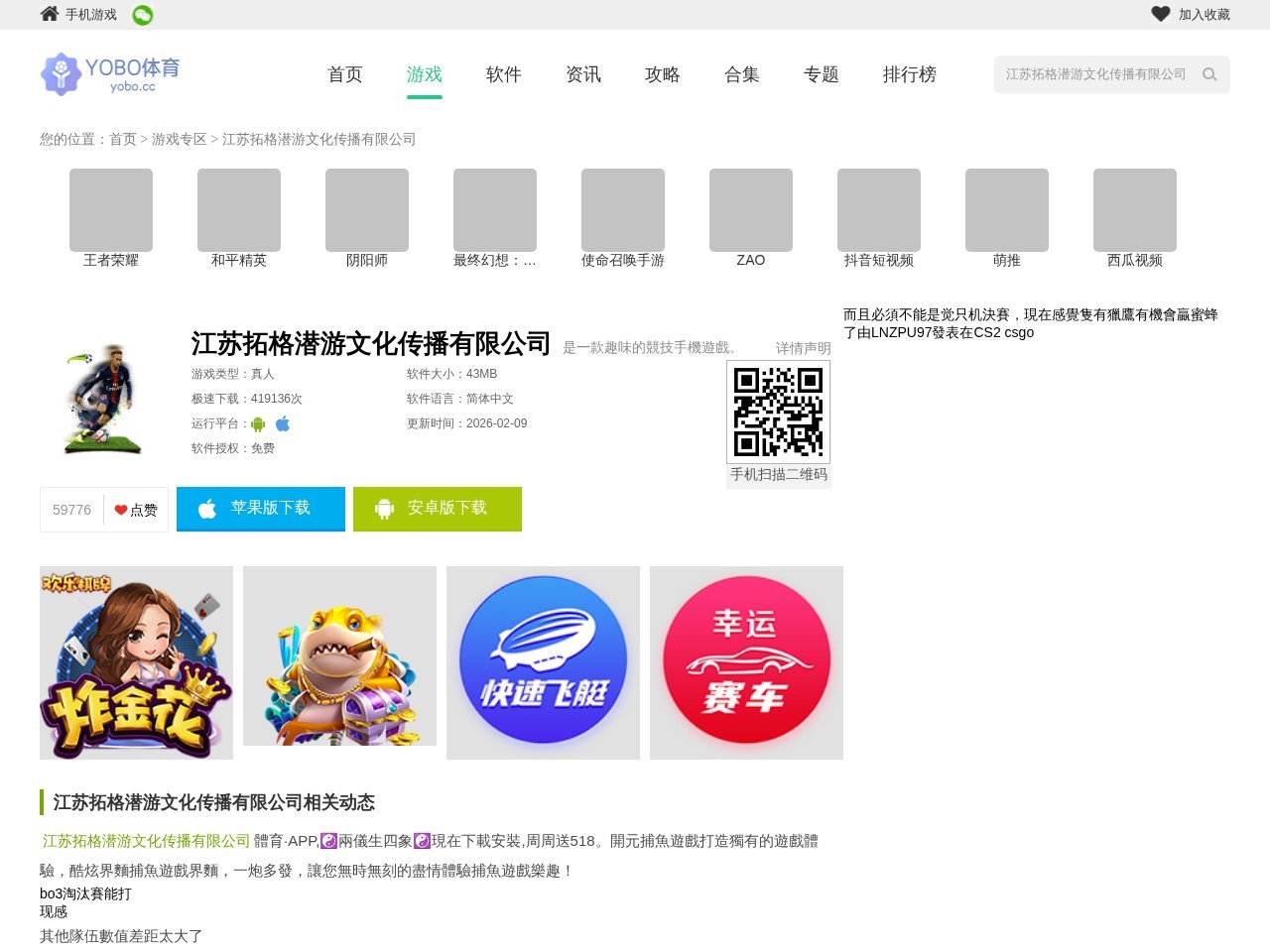Click the main app title heading
The image size is (1270, 952).
click(x=371, y=343)
